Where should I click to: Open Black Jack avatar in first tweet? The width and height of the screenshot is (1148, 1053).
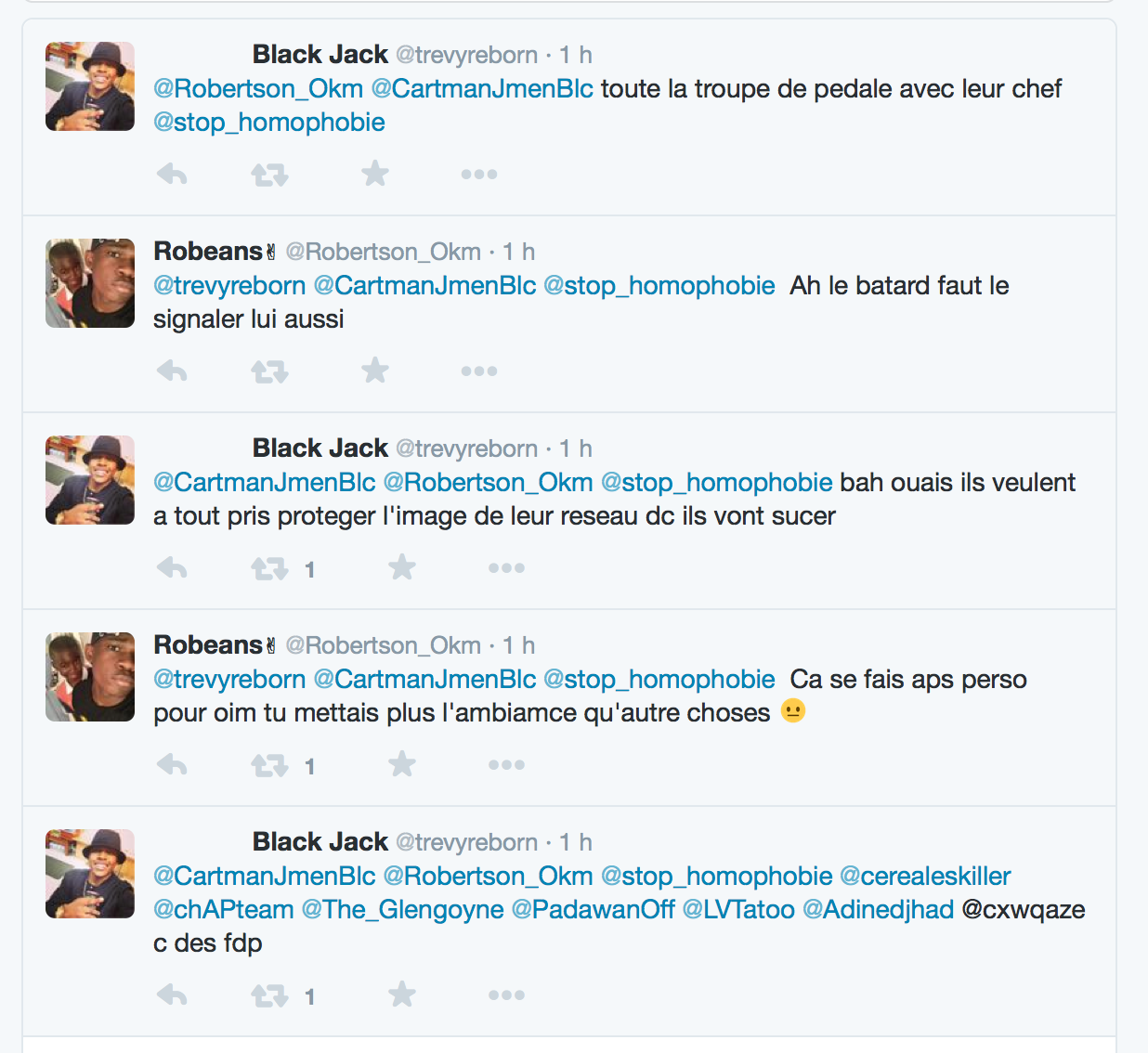tap(90, 86)
